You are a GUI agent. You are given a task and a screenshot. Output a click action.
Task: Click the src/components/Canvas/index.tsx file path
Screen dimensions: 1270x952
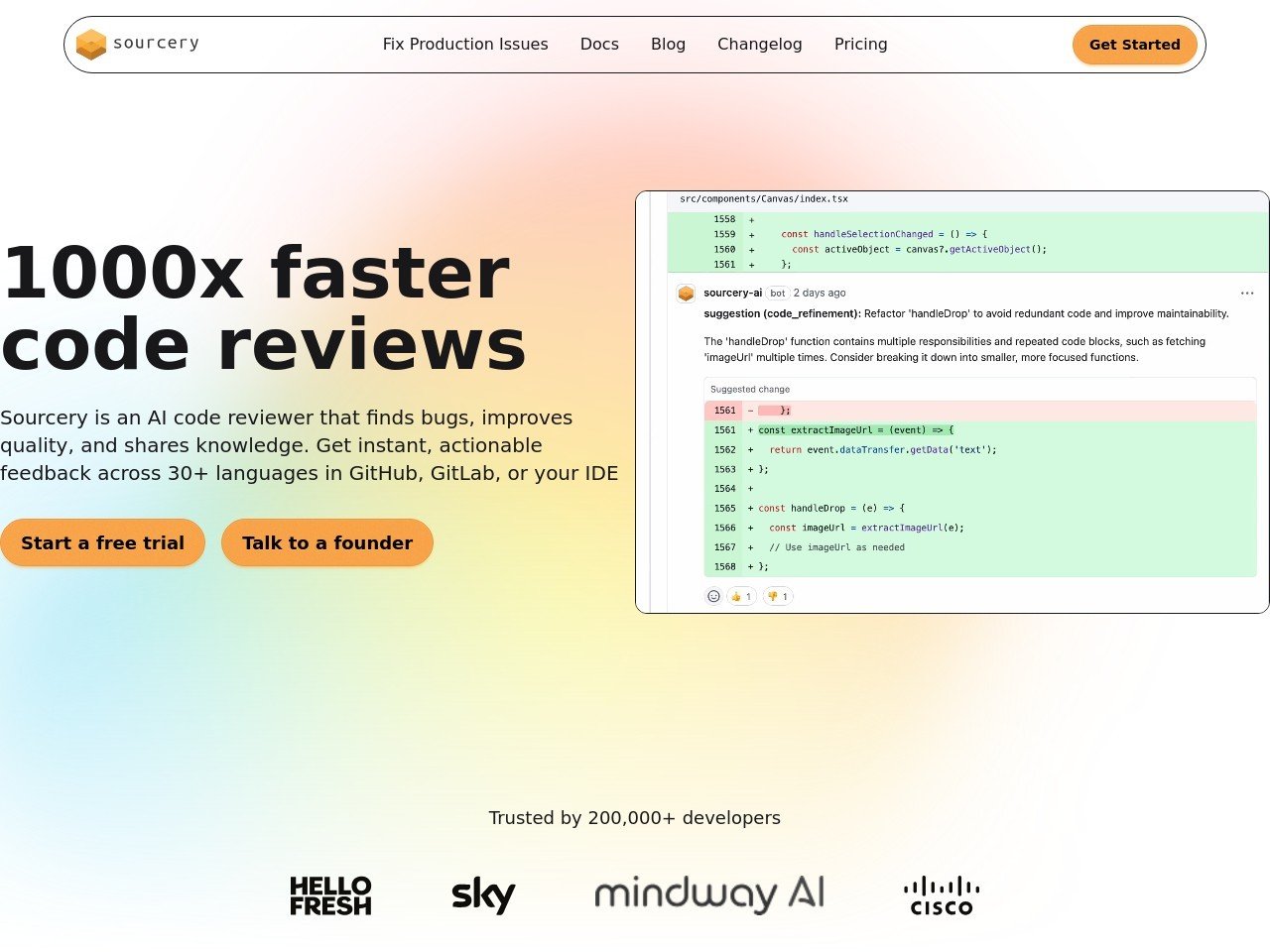click(x=764, y=198)
